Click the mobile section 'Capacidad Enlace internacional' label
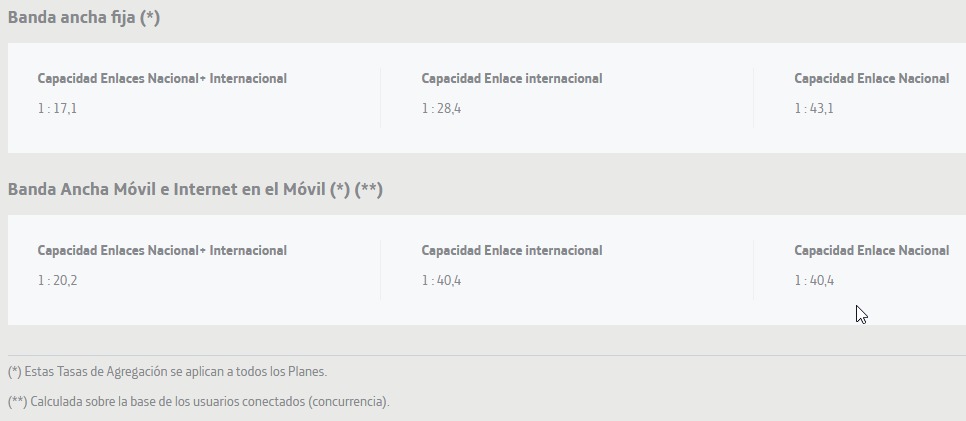966x421 pixels. tap(512, 251)
